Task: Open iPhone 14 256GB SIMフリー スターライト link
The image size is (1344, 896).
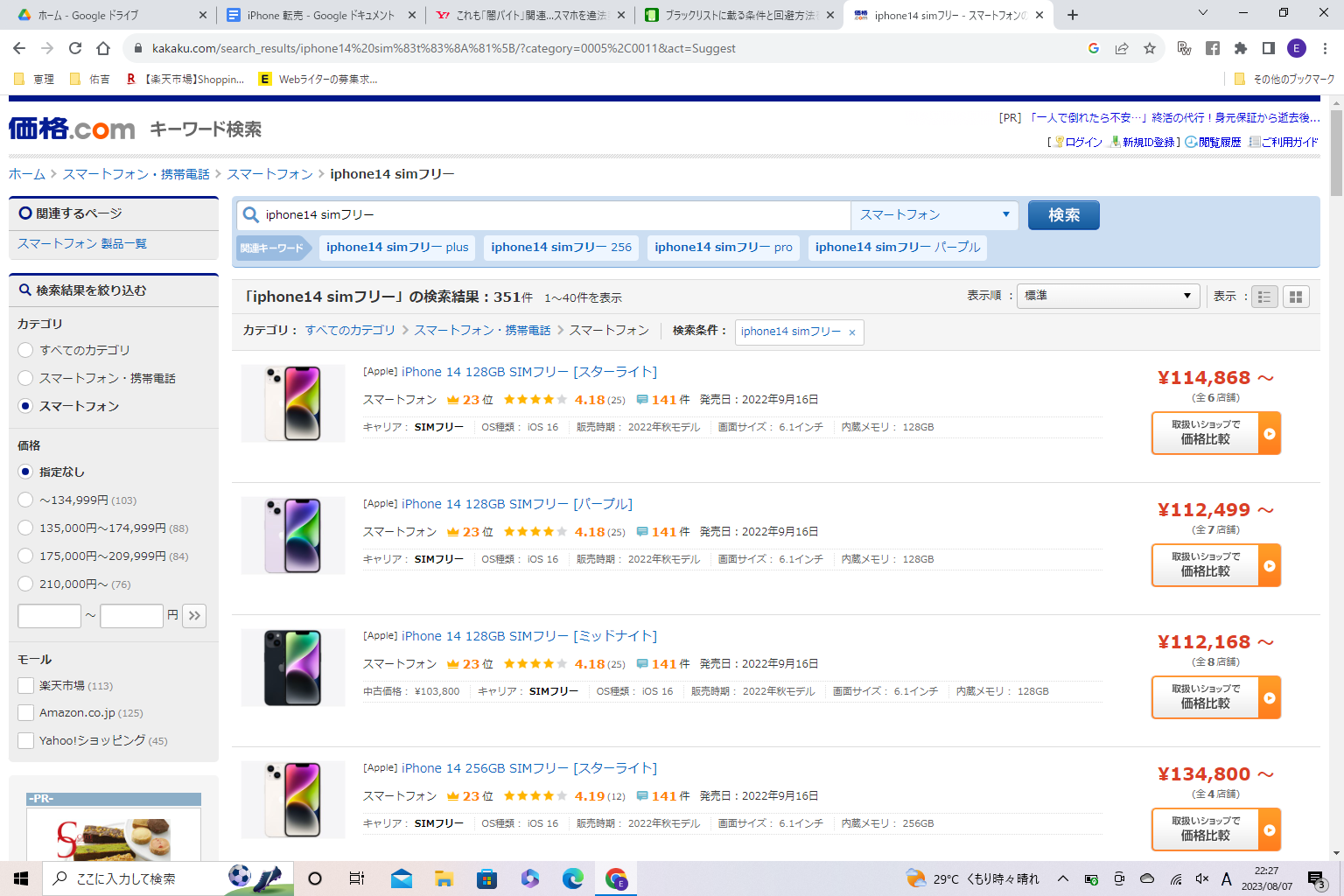Action: (x=528, y=768)
